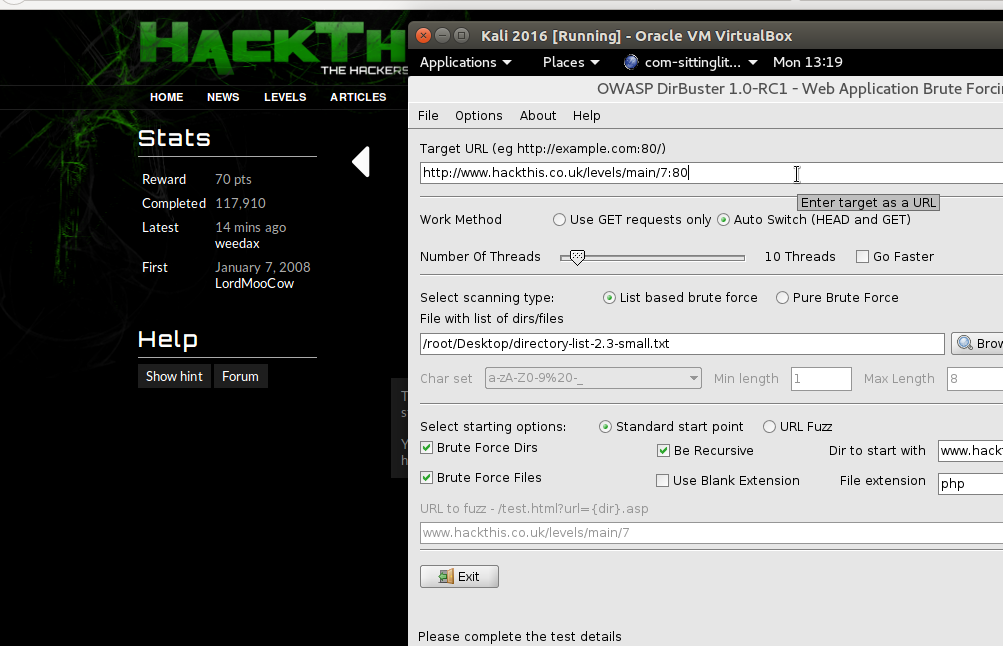Click the Min length field
Image resolution: width=1003 pixels, height=646 pixels.
(x=821, y=379)
